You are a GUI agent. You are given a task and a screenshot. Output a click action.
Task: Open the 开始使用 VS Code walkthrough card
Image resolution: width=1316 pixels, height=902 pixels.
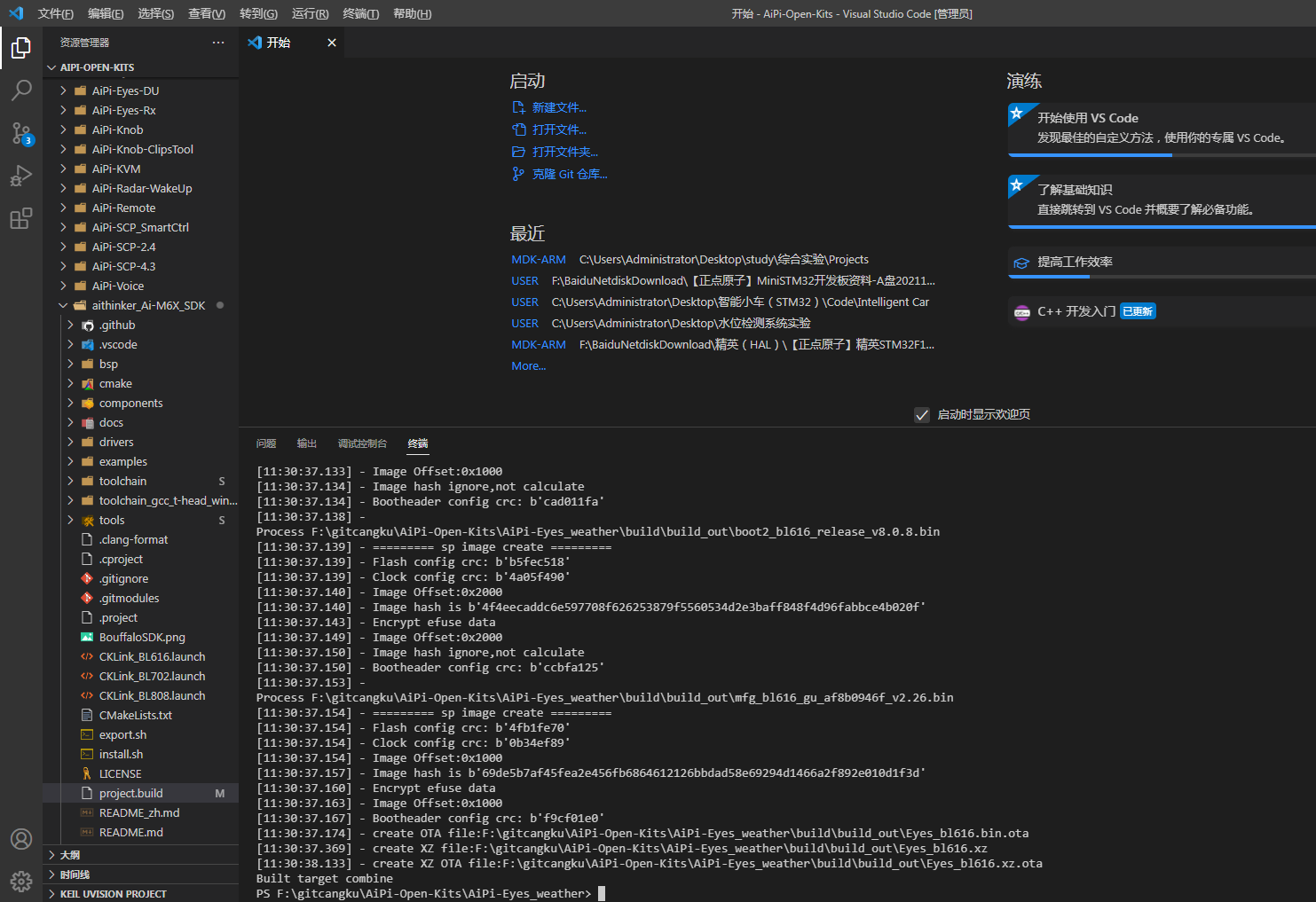[1162, 129]
